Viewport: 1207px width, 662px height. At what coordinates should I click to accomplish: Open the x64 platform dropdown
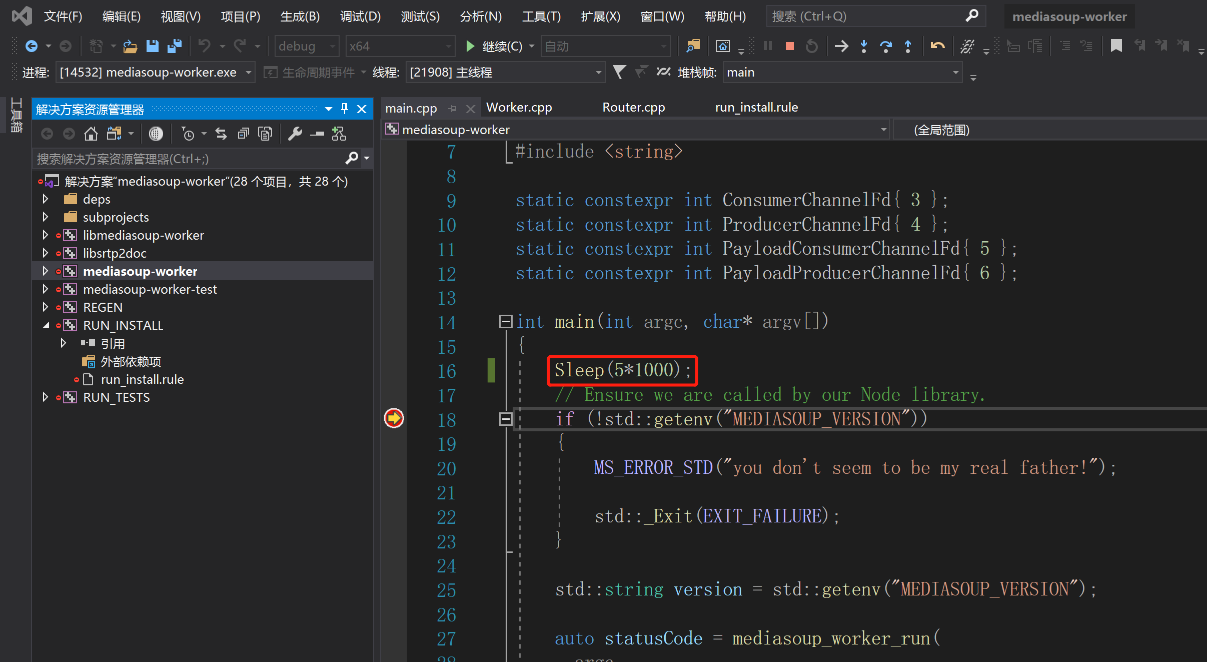pyautogui.click(x=400, y=46)
